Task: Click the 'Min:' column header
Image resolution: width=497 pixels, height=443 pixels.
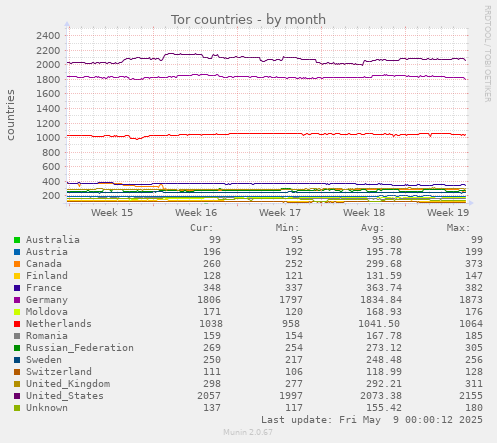Action: pos(287,228)
